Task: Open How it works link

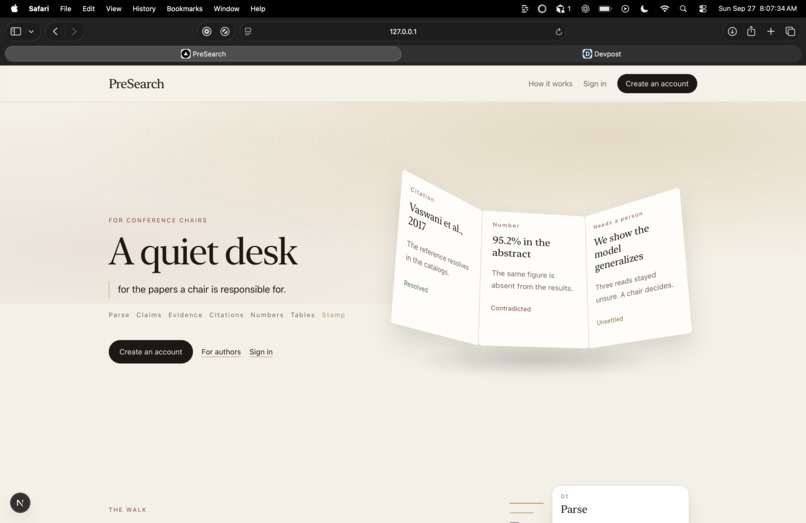Action: (550, 83)
